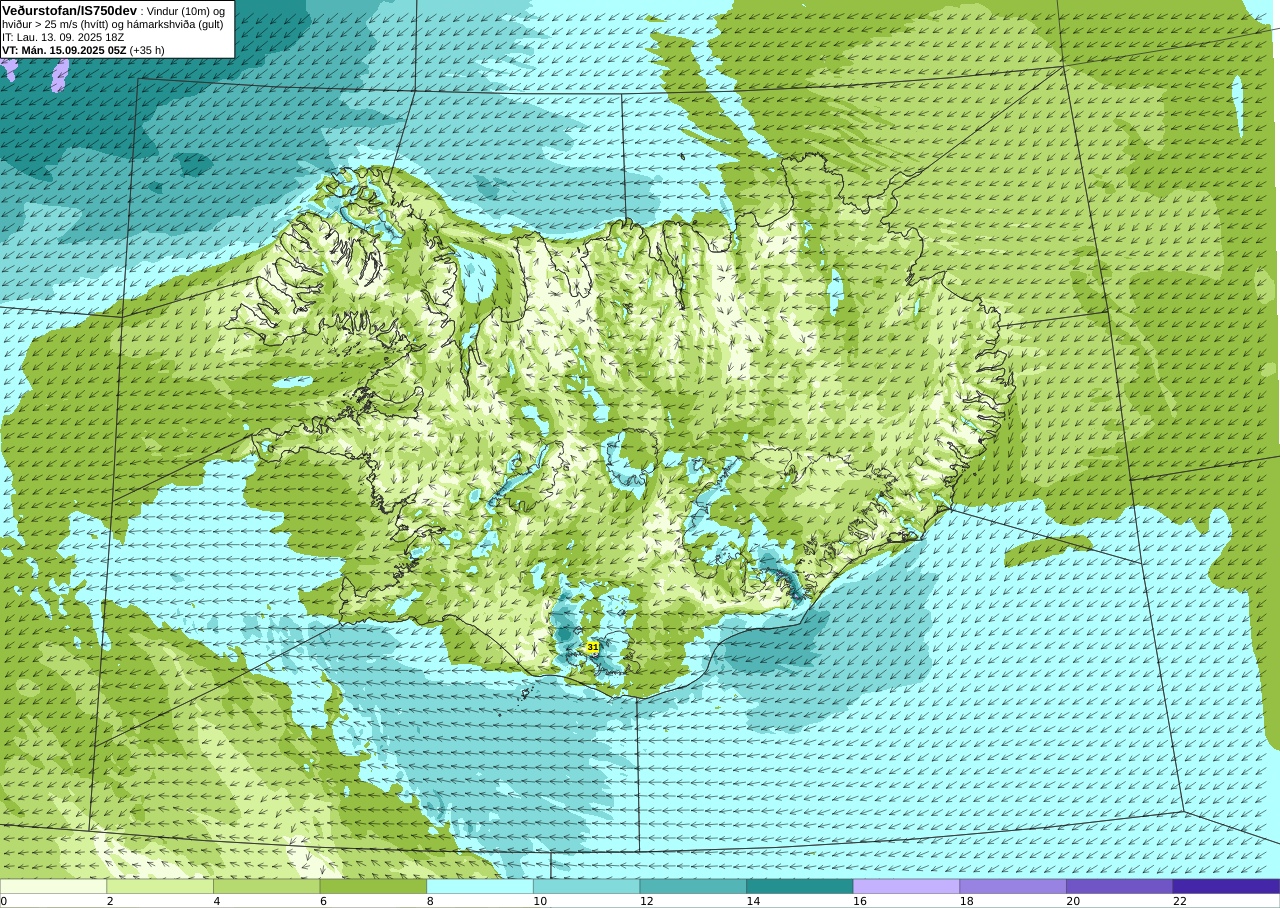The image size is (1280, 908).
Task: Click the "VT: Mán. 15.09.2025 05Z" valid time
Action: point(64,50)
